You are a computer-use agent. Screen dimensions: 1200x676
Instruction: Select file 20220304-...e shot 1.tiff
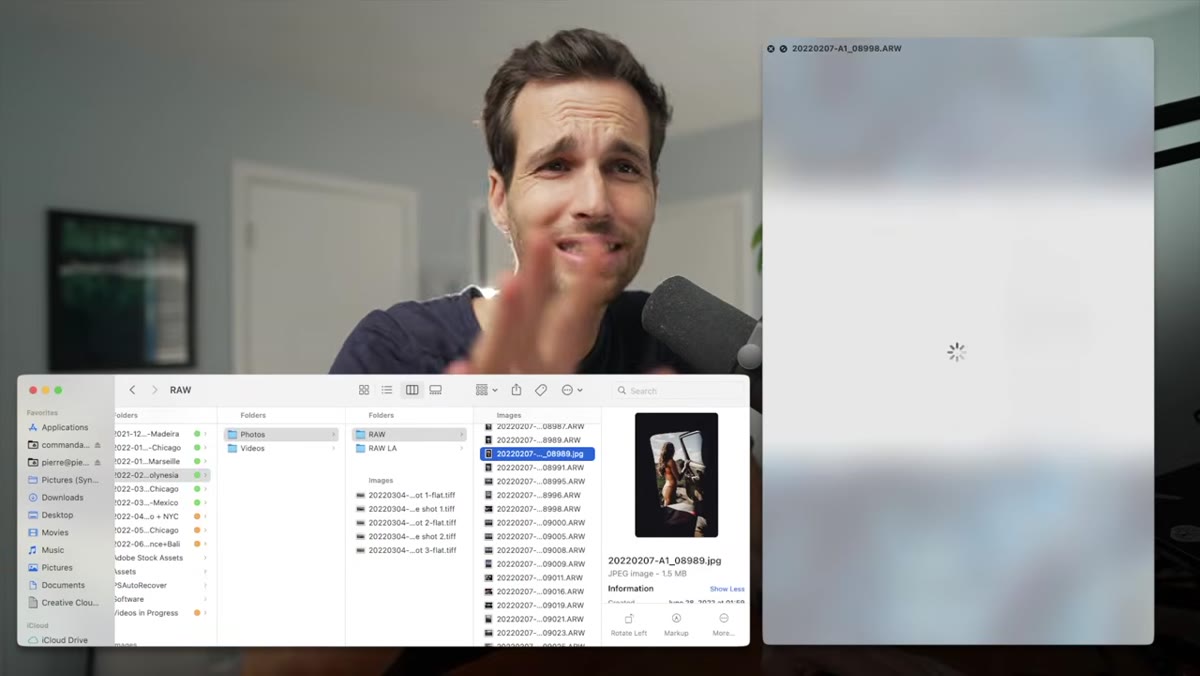[406, 509]
